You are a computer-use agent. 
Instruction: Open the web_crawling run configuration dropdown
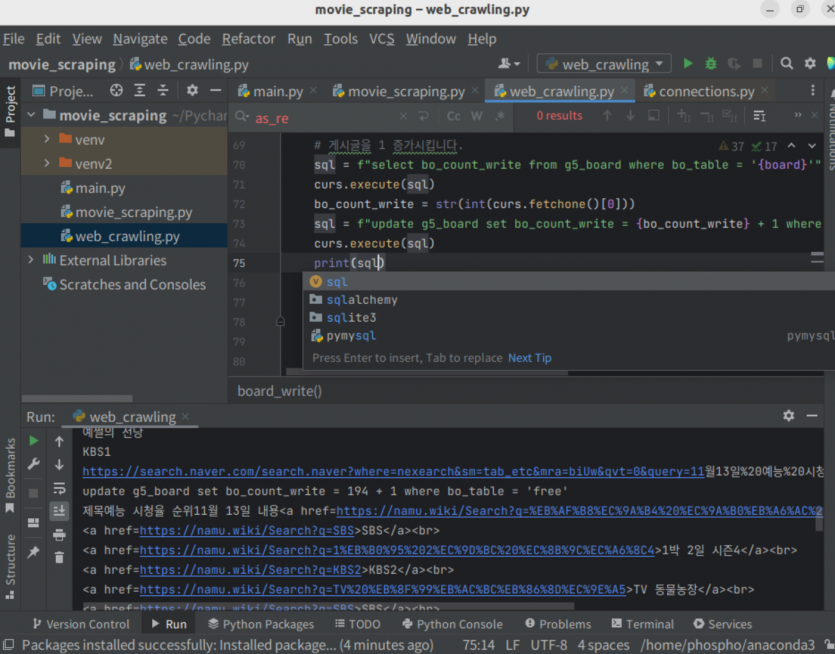pos(603,64)
